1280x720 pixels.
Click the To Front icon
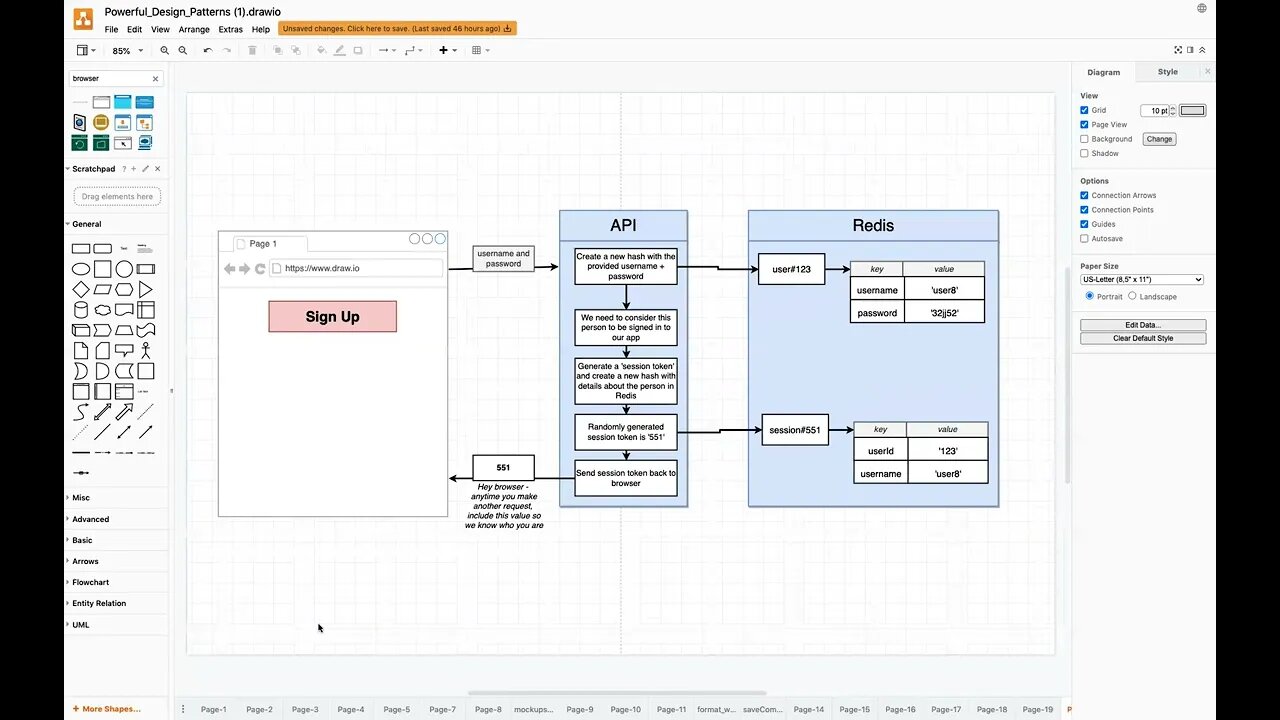click(277, 50)
